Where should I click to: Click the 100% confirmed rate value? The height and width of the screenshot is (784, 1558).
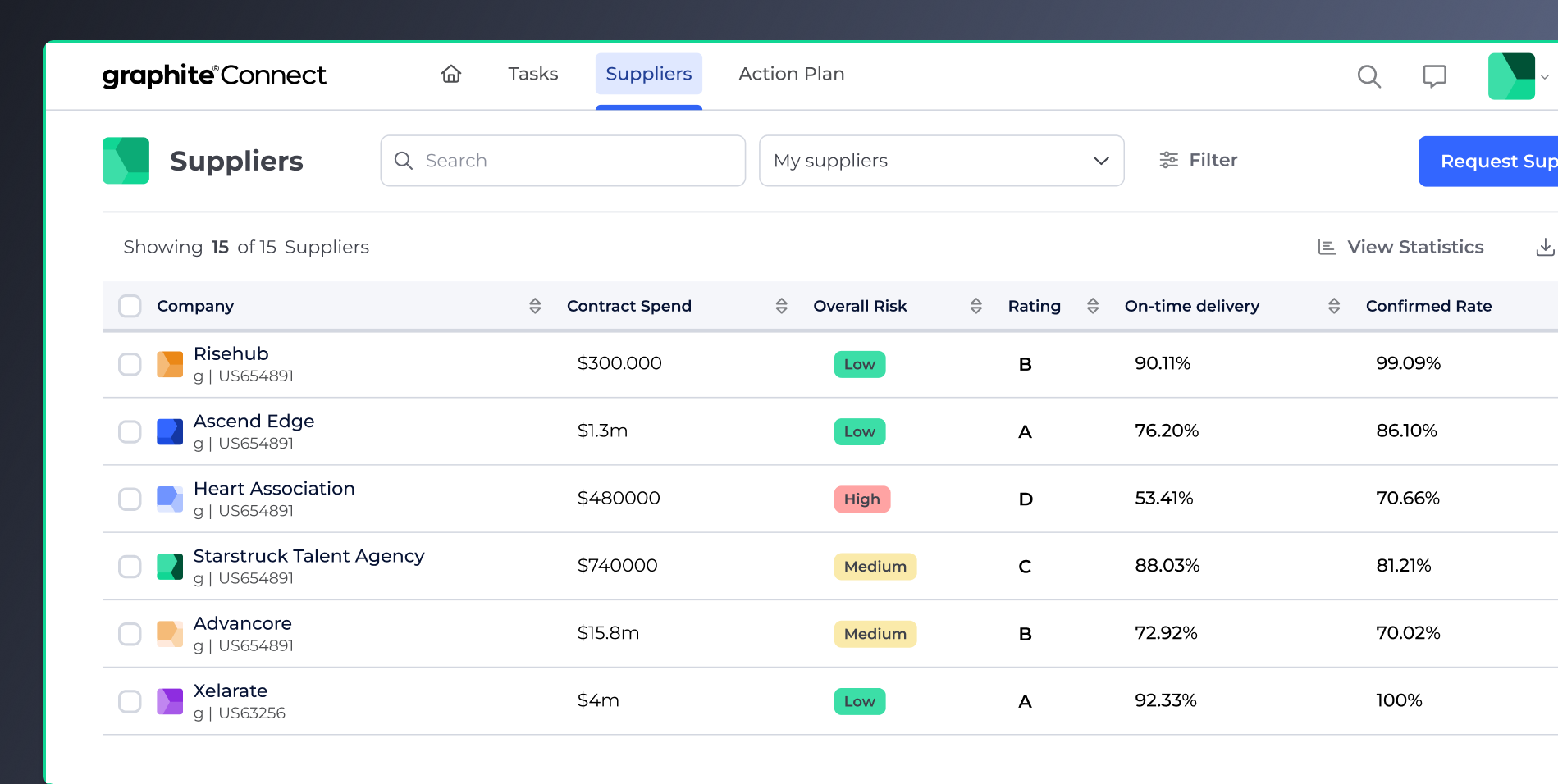pos(1399,700)
